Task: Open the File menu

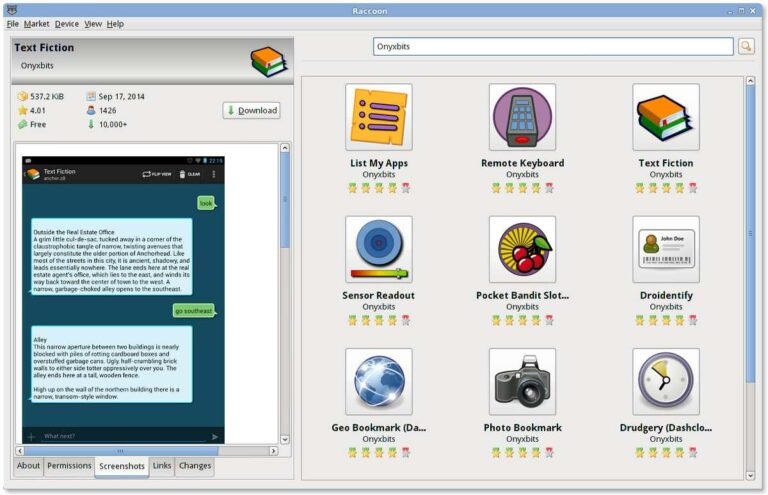Action: pos(13,24)
